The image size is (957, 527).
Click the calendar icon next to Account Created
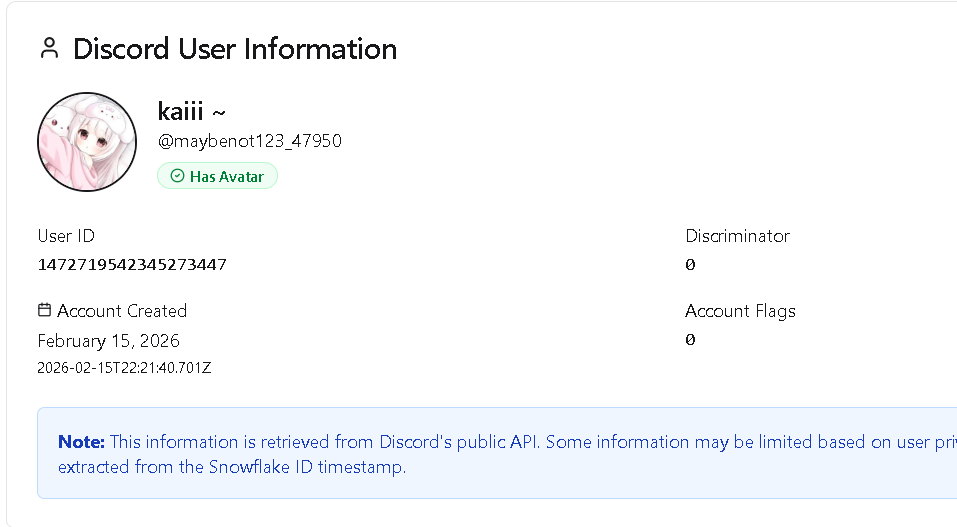(x=44, y=310)
